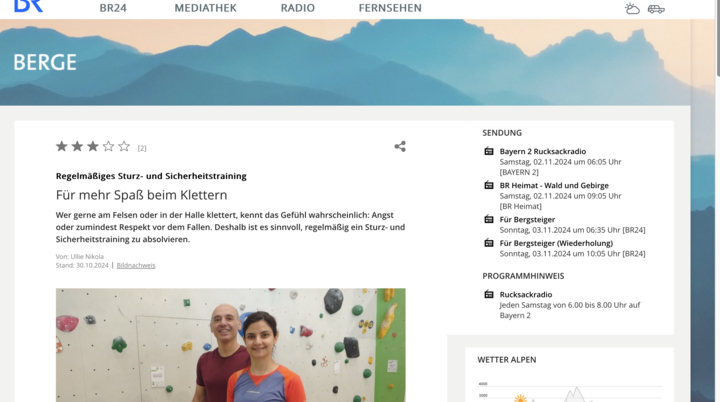Rate article one star
This screenshot has height=402, width=720.
tap(62, 147)
